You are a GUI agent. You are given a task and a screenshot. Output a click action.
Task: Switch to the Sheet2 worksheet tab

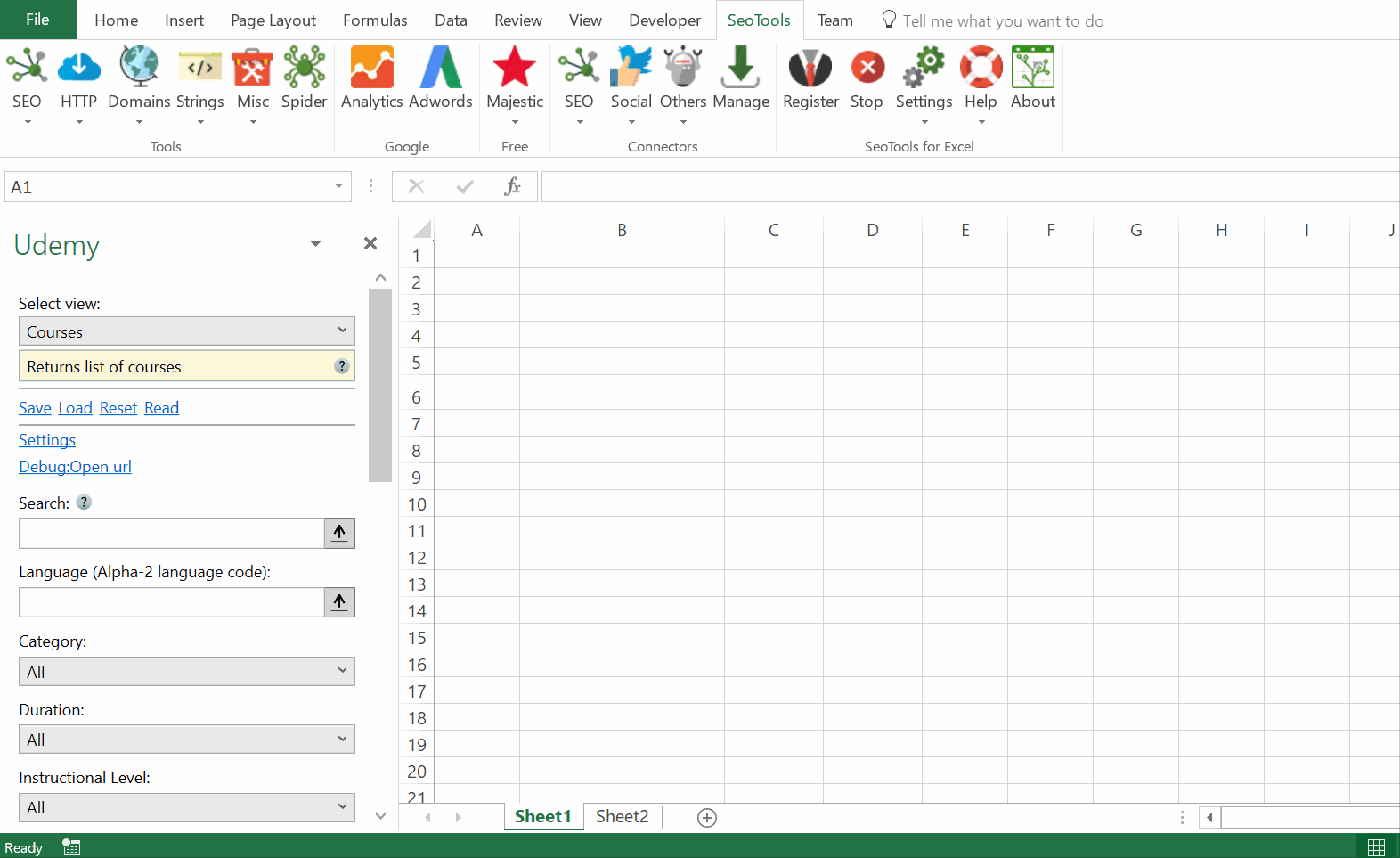[x=623, y=816]
